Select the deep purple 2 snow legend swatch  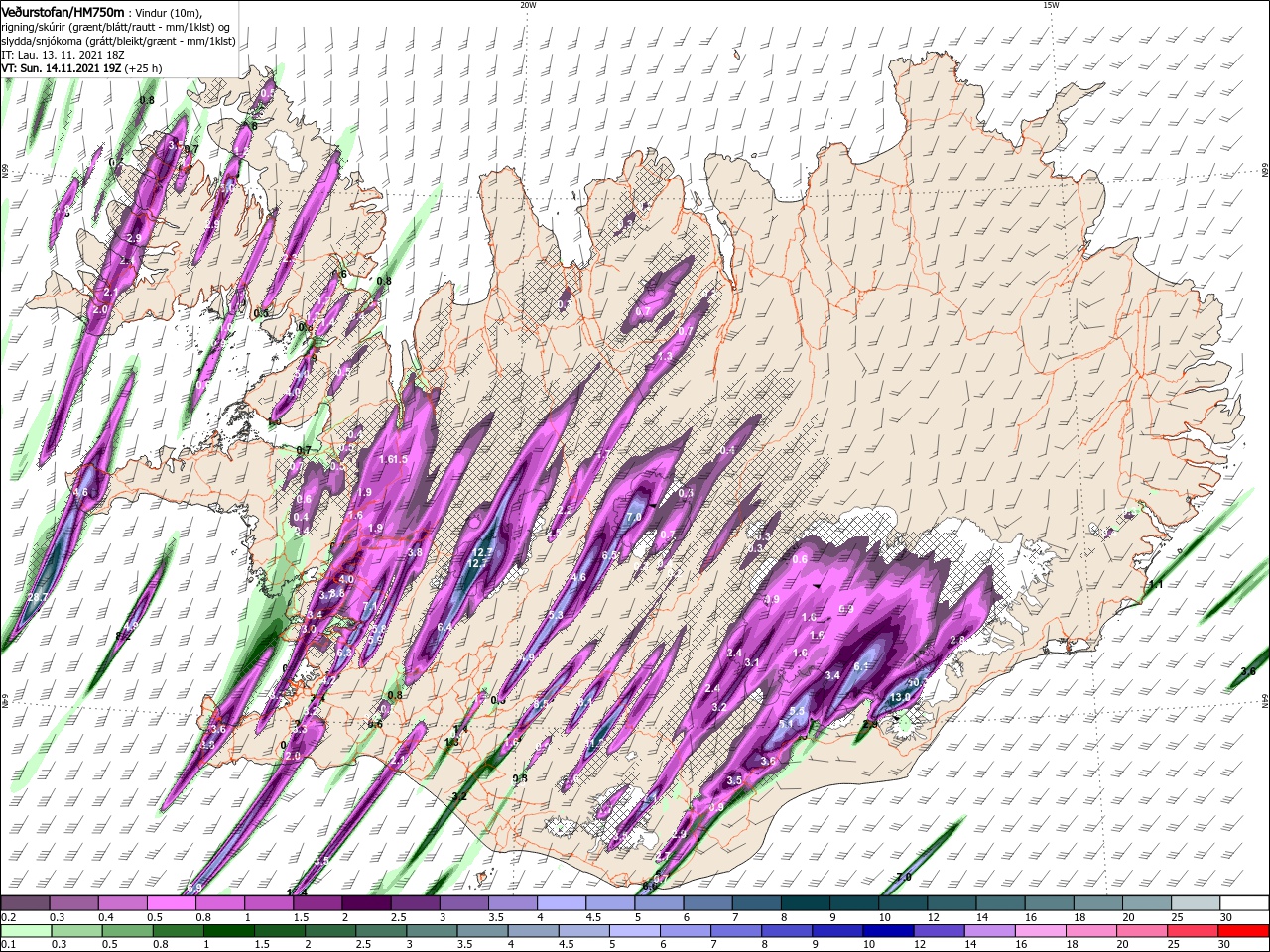point(366,903)
